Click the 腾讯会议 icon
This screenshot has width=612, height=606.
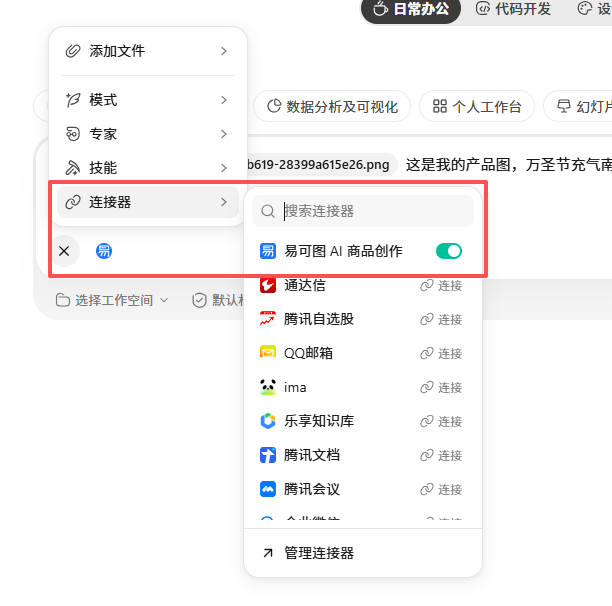point(268,489)
